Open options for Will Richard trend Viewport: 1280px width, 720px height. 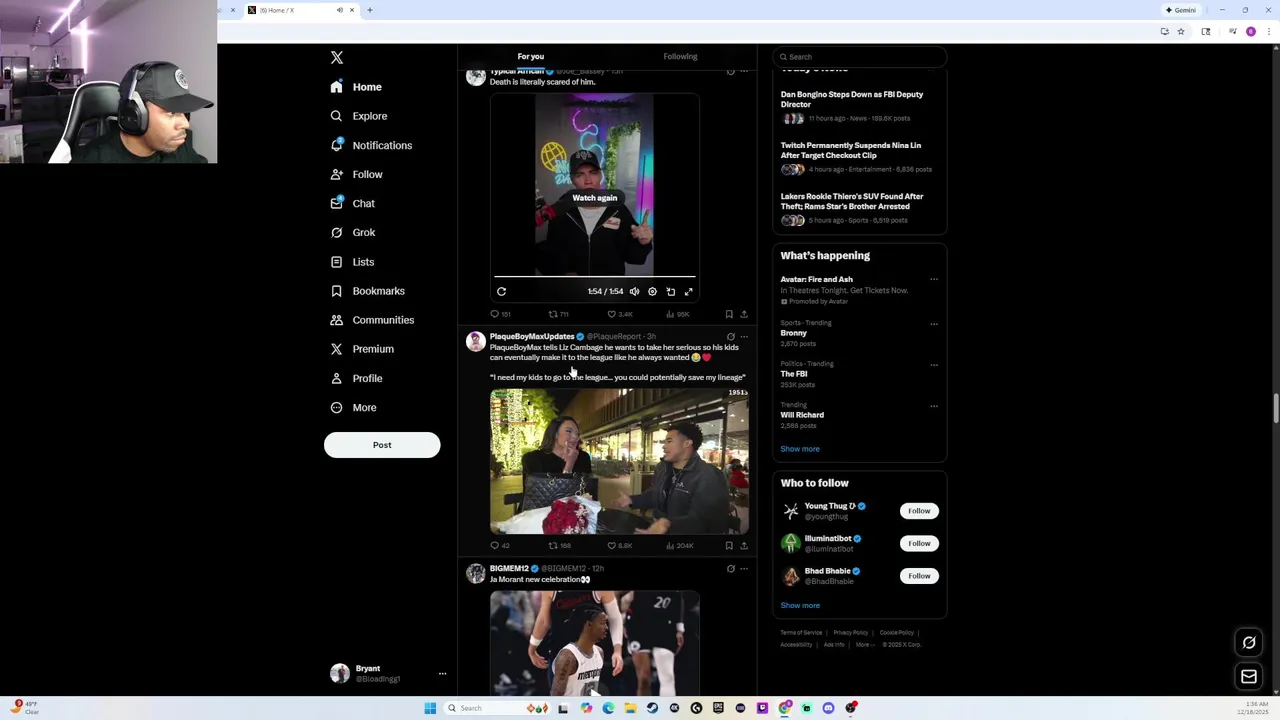pyautogui.click(x=934, y=406)
